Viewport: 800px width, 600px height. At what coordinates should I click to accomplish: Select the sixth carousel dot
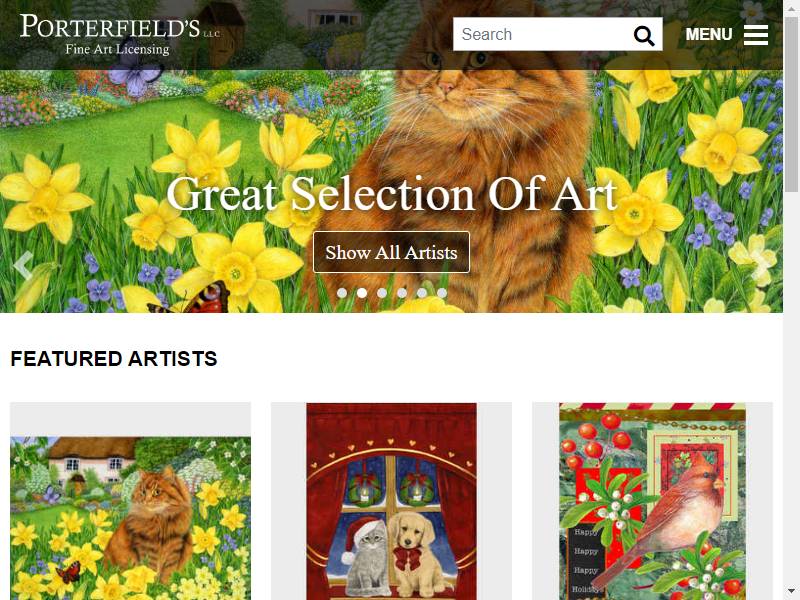[442, 293]
